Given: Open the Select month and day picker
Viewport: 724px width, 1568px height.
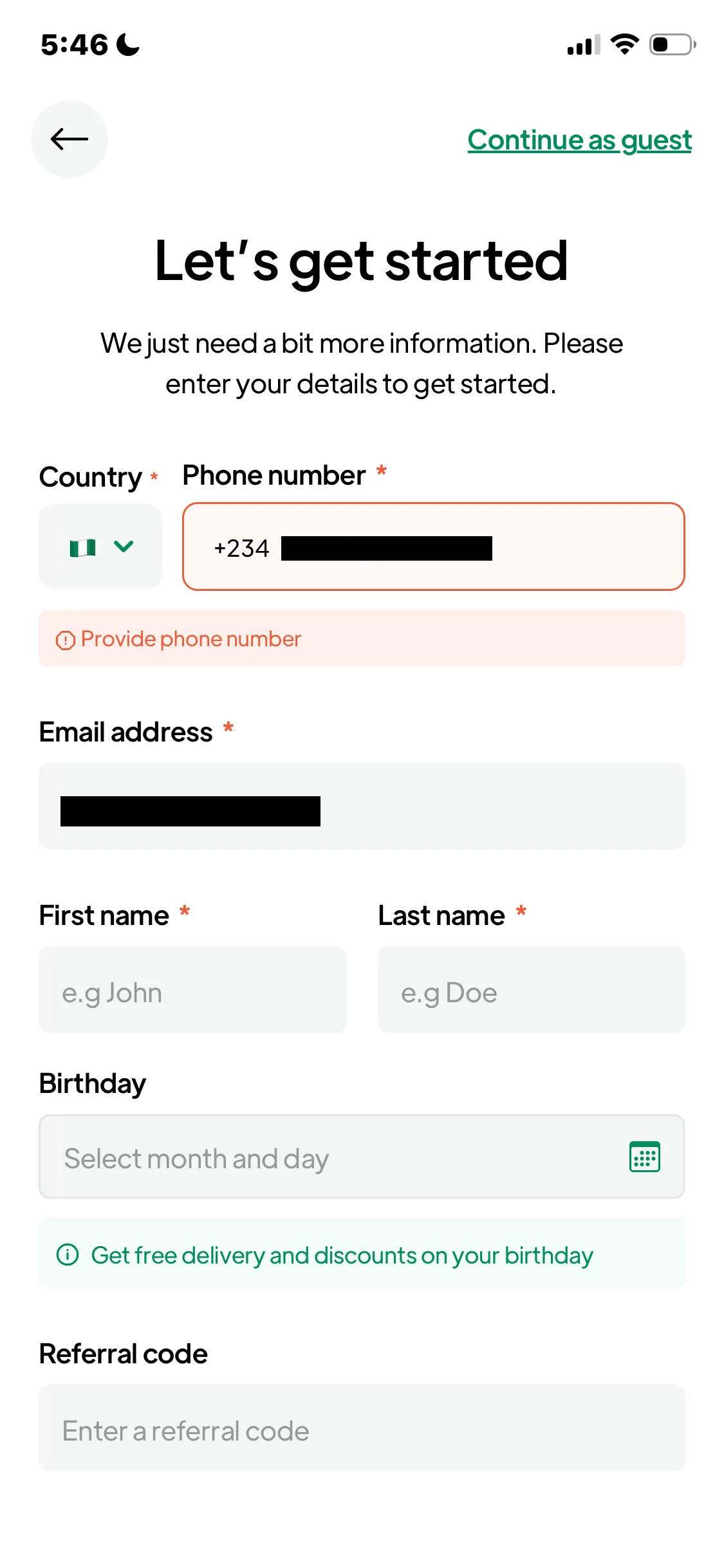Looking at the screenshot, I should 362,1157.
